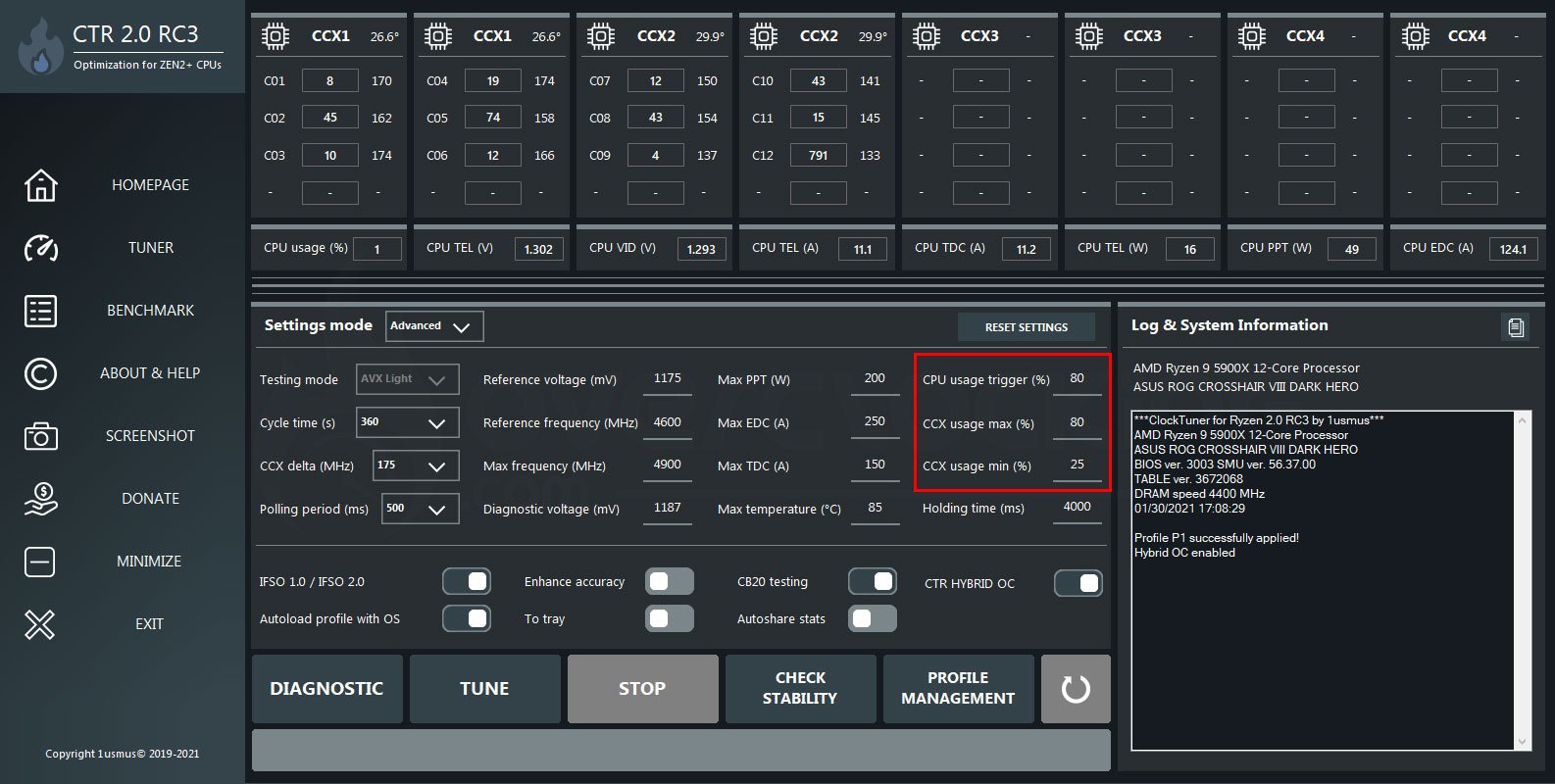Expand the CCX delta dropdown
1555x784 pixels.
coord(416,465)
